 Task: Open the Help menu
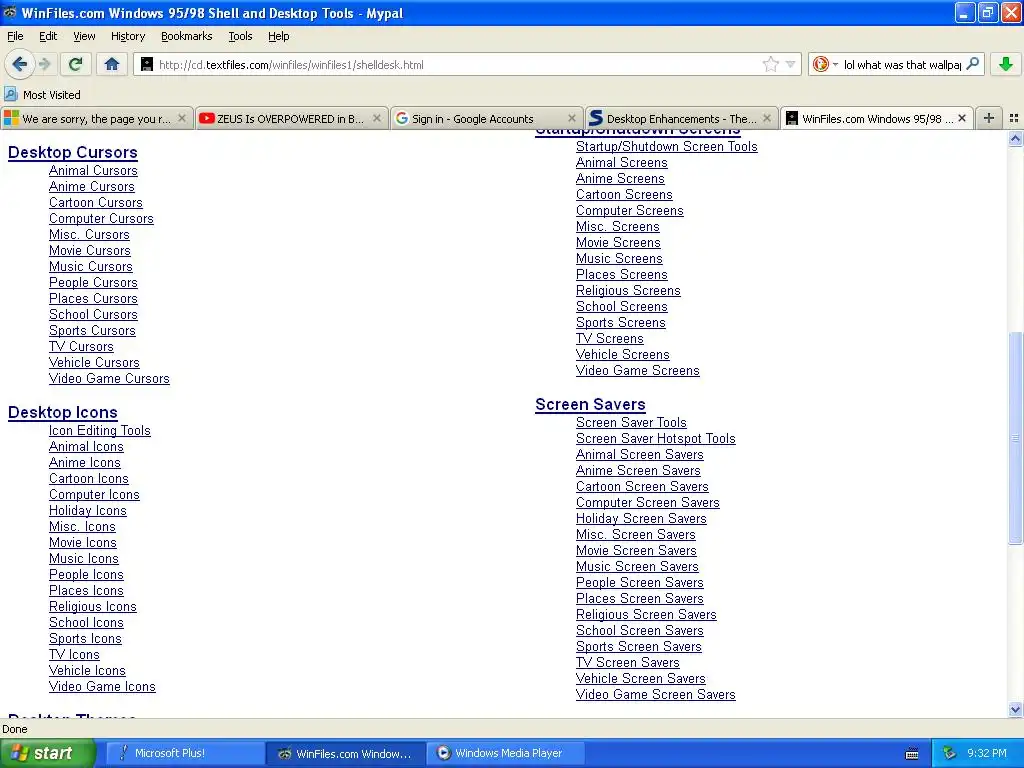278,36
